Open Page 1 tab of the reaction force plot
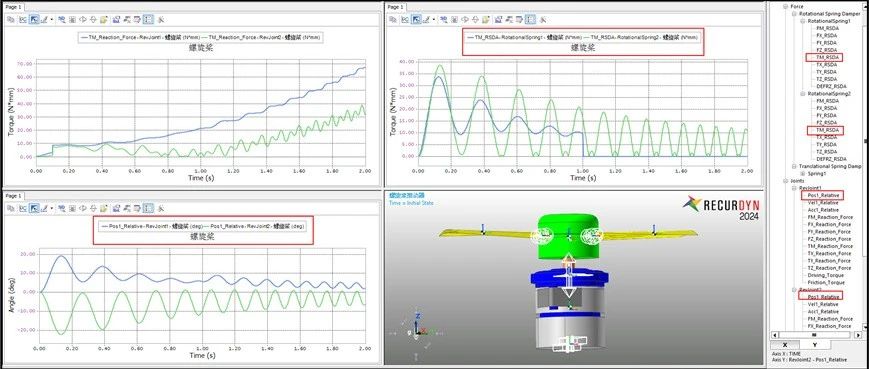 coord(13,7)
